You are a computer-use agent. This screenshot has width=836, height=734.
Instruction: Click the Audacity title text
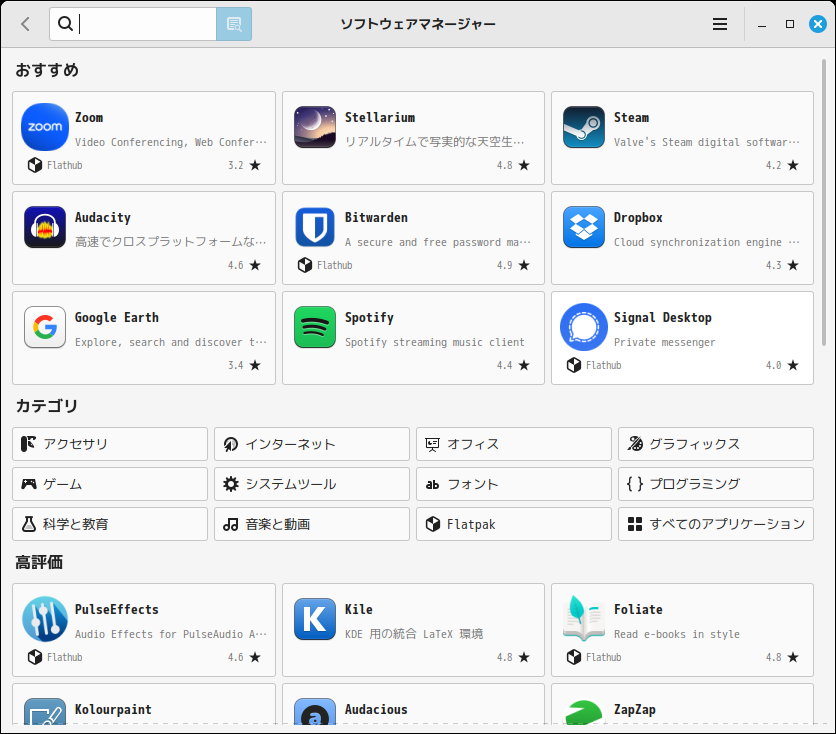103,217
